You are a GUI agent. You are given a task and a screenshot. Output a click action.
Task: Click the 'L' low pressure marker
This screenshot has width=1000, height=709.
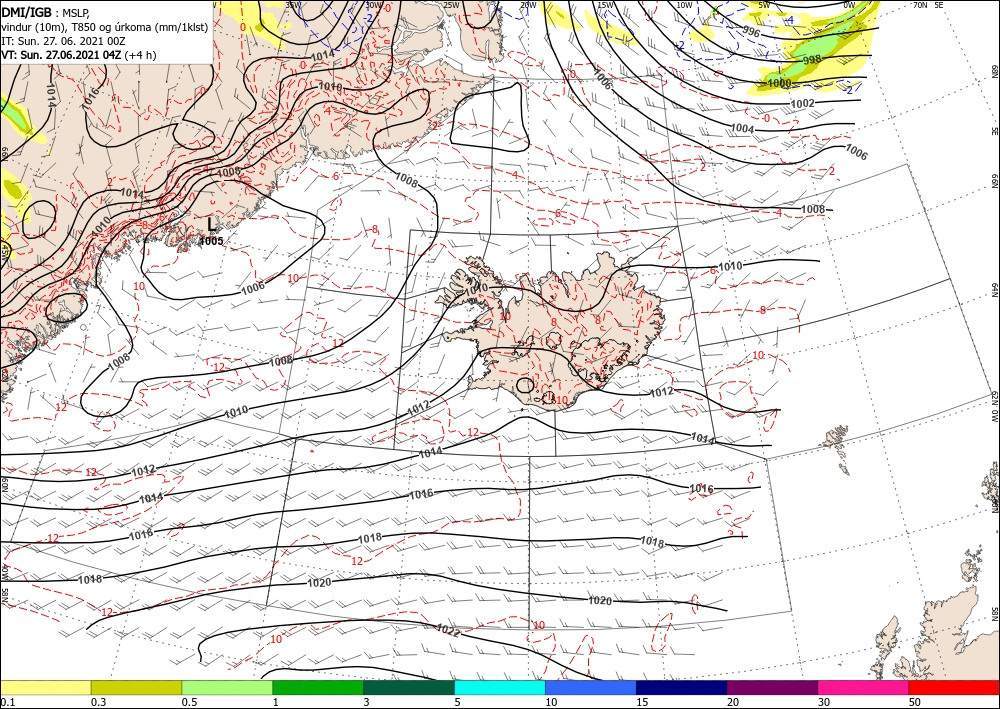click(212, 224)
